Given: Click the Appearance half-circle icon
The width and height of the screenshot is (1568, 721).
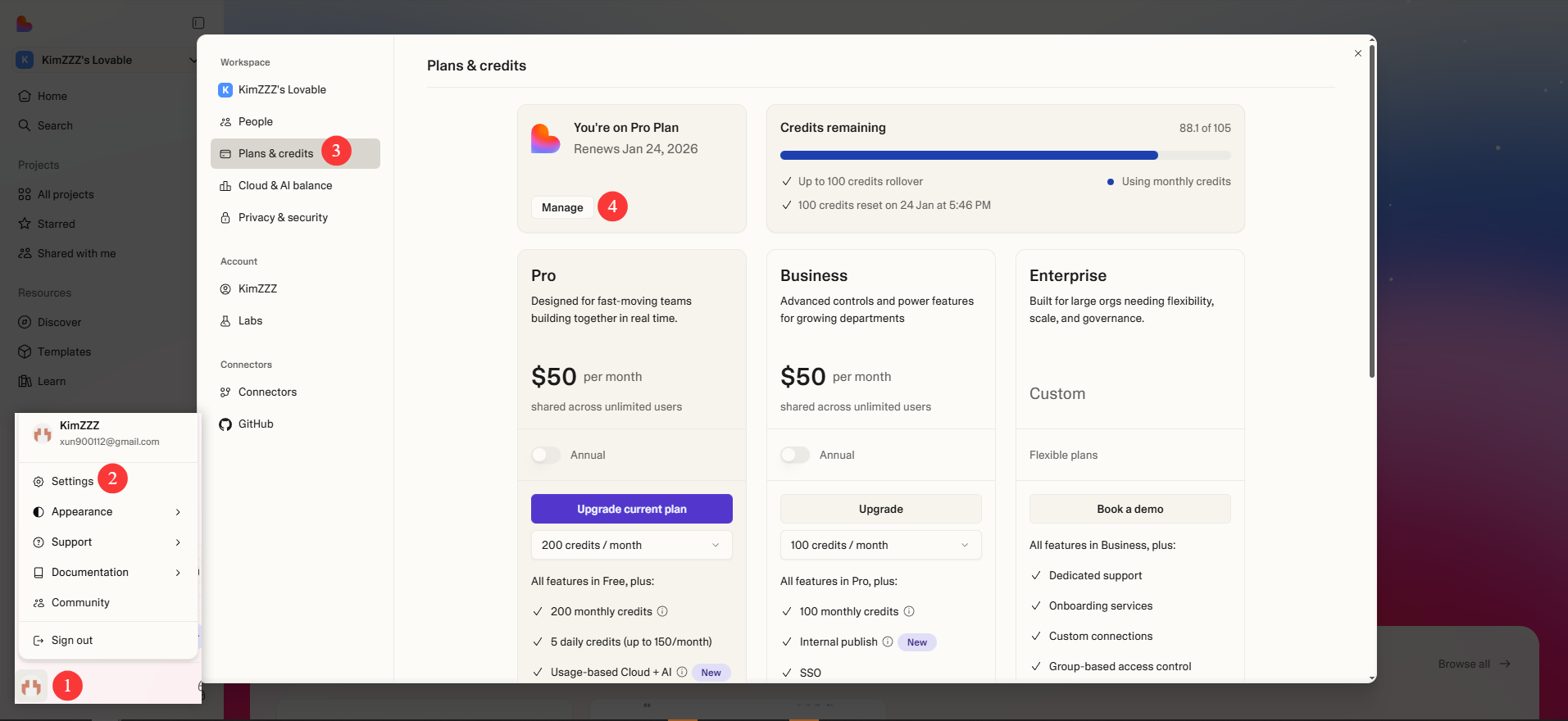Looking at the screenshot, I should [x=39, y=511].
